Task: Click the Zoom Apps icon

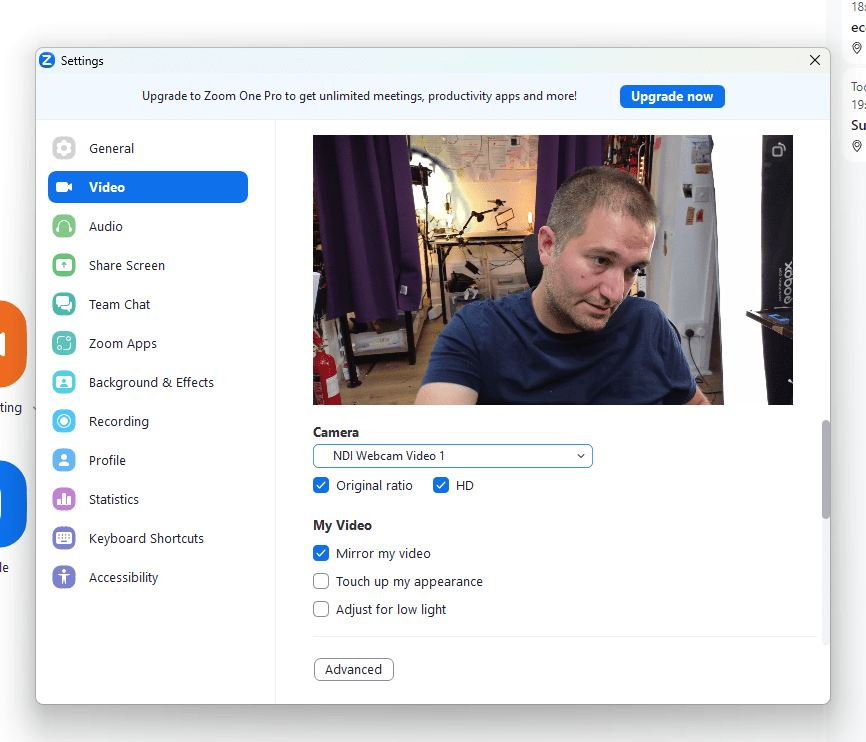Action: [x=64, y=343]
